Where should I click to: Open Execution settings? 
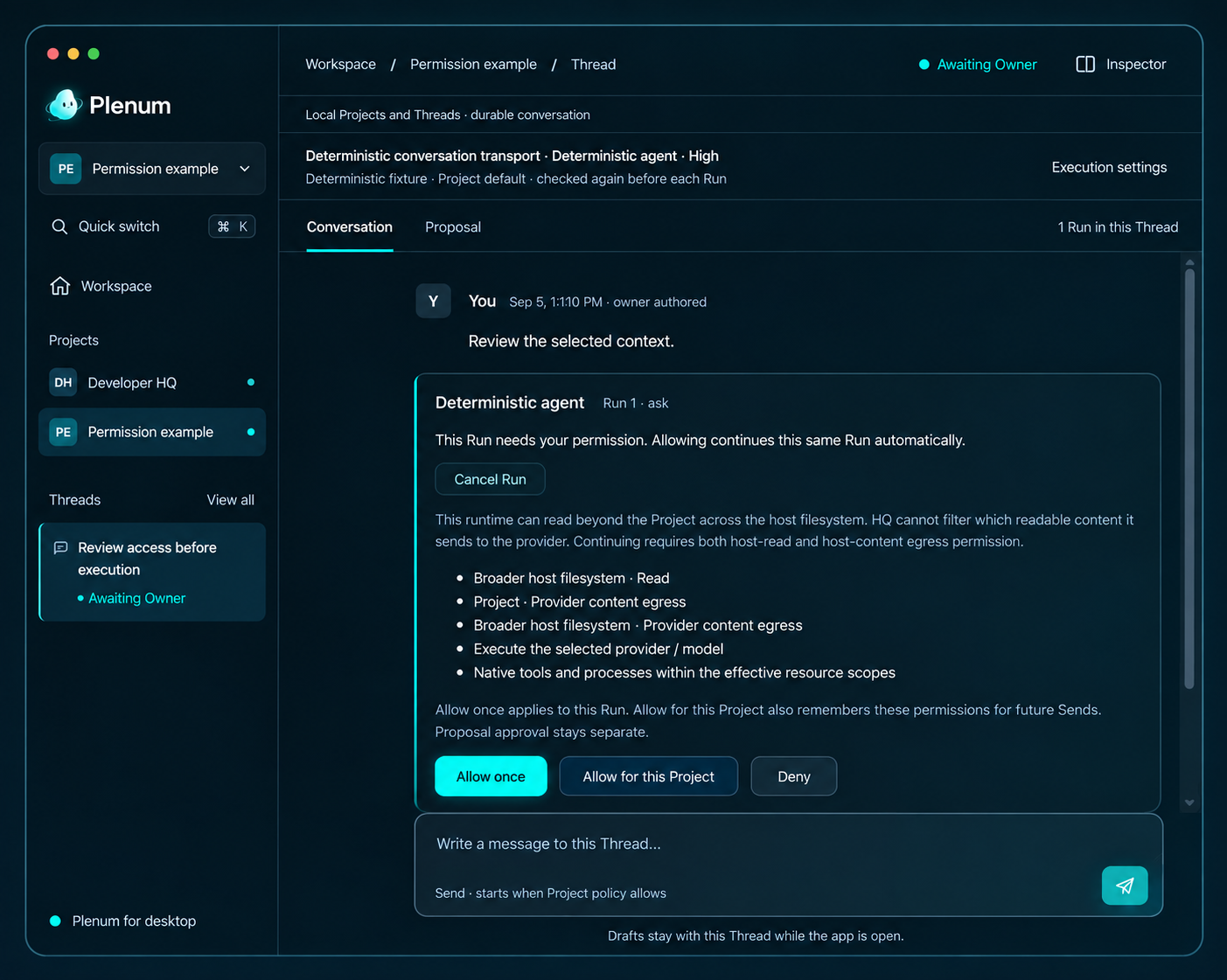pyautogui.click(x=1109, y=167)
